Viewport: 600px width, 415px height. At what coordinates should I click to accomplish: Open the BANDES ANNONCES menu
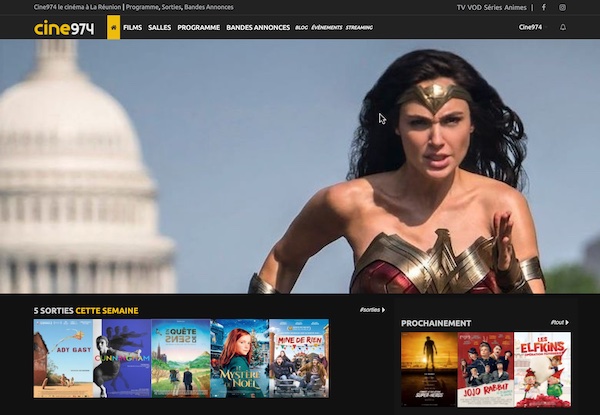pyautogui.click(x=258, y=28)
